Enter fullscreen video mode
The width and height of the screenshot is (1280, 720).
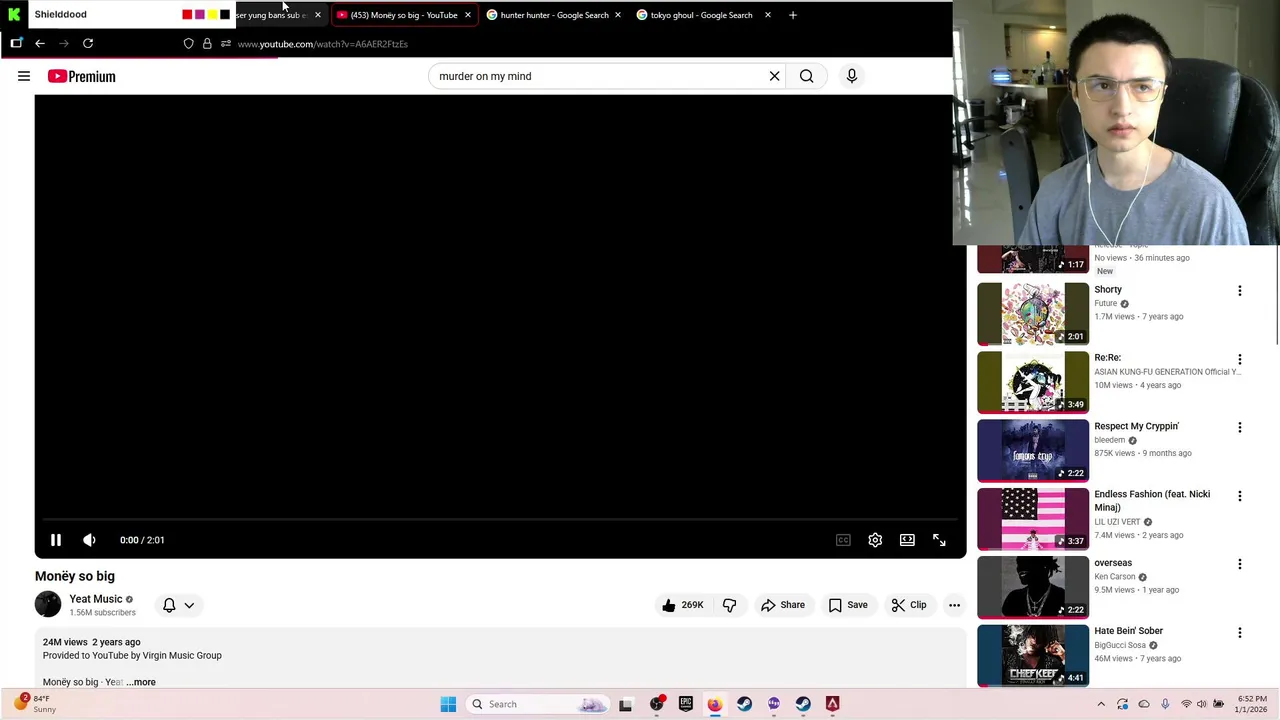[939, 540]
